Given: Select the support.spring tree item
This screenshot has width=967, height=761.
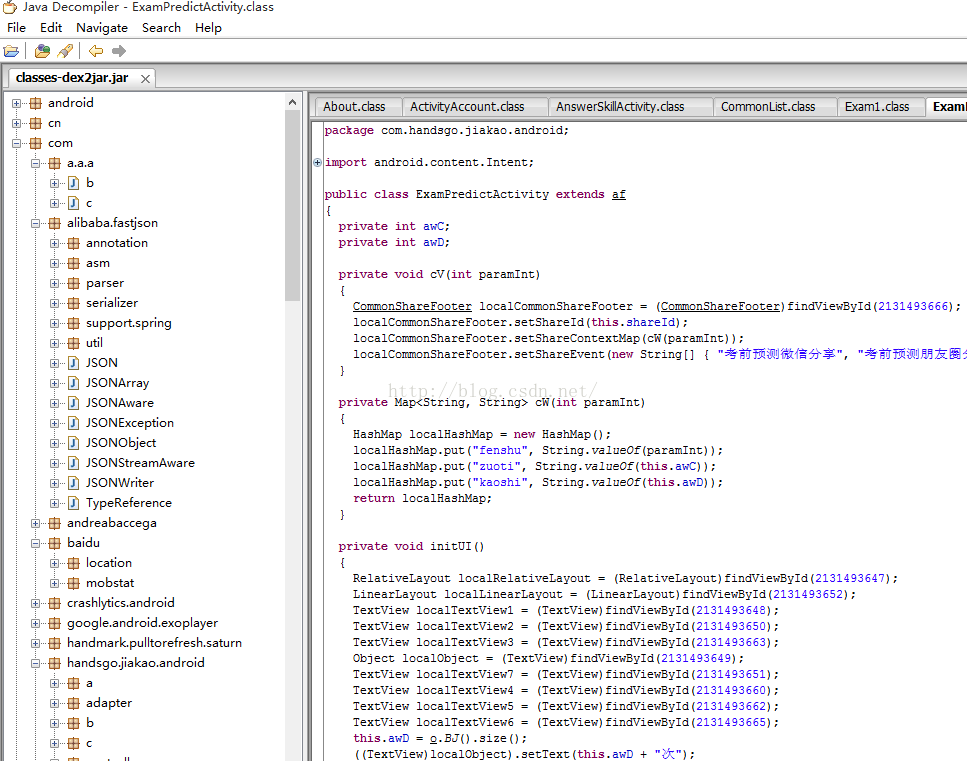Looking at the screenshot, I should pos(128,323).
